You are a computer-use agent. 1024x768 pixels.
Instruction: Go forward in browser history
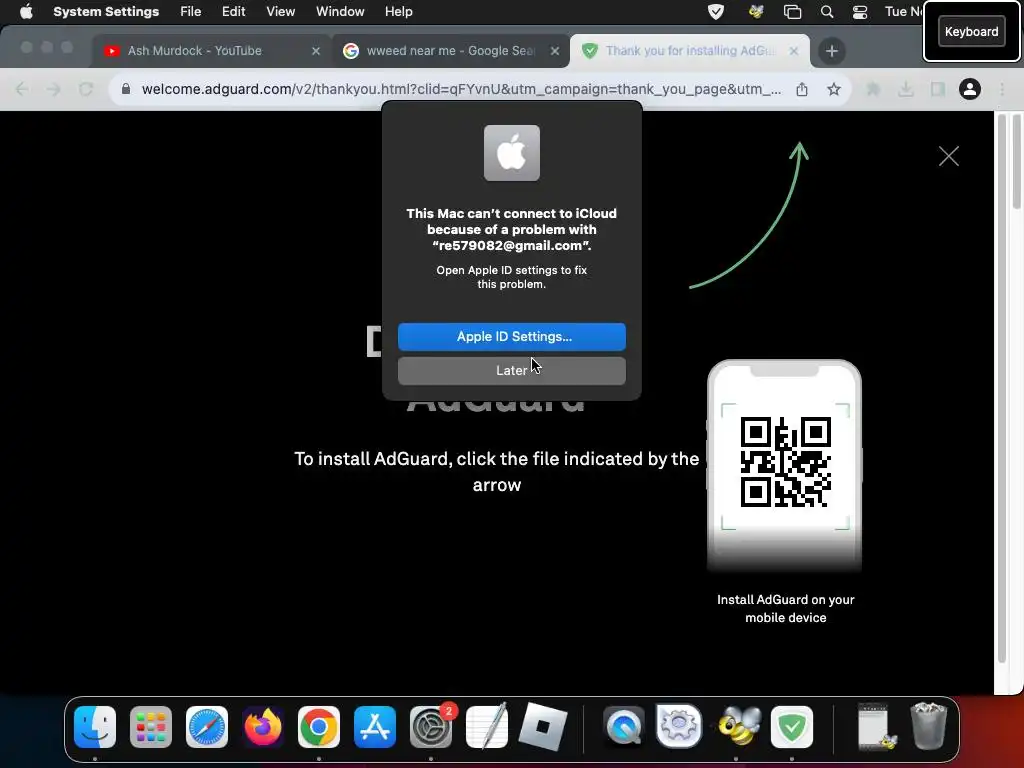click(54, 89)
